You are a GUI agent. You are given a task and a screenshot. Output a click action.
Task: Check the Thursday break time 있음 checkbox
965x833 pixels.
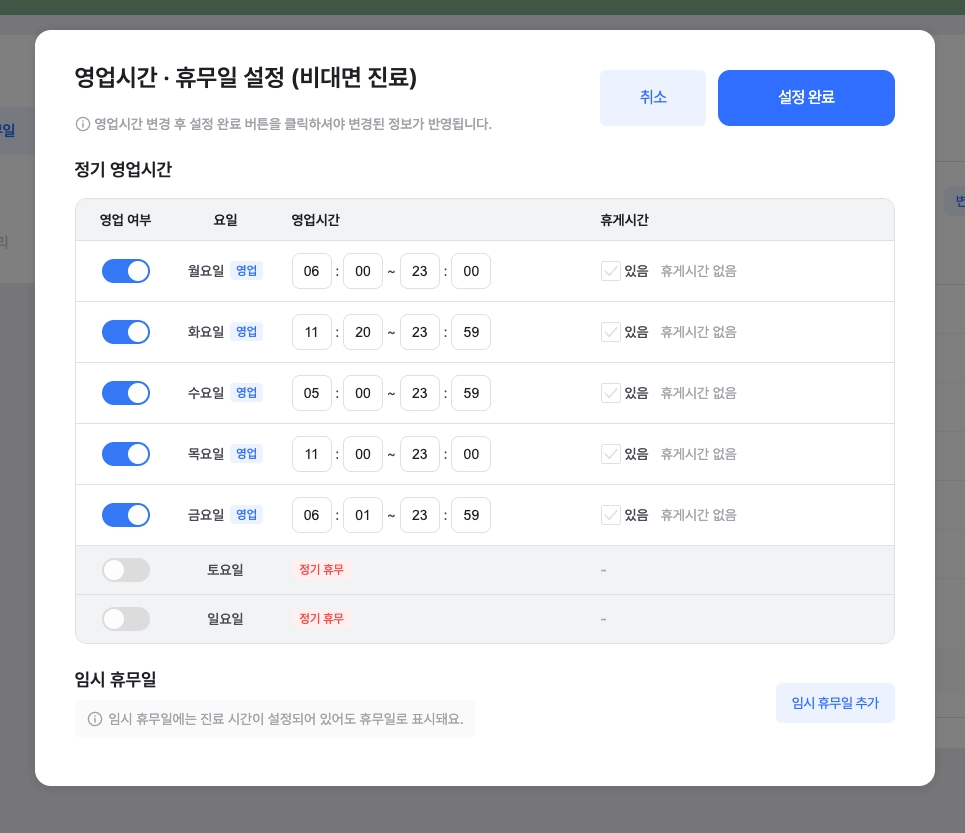pos(611,454)
